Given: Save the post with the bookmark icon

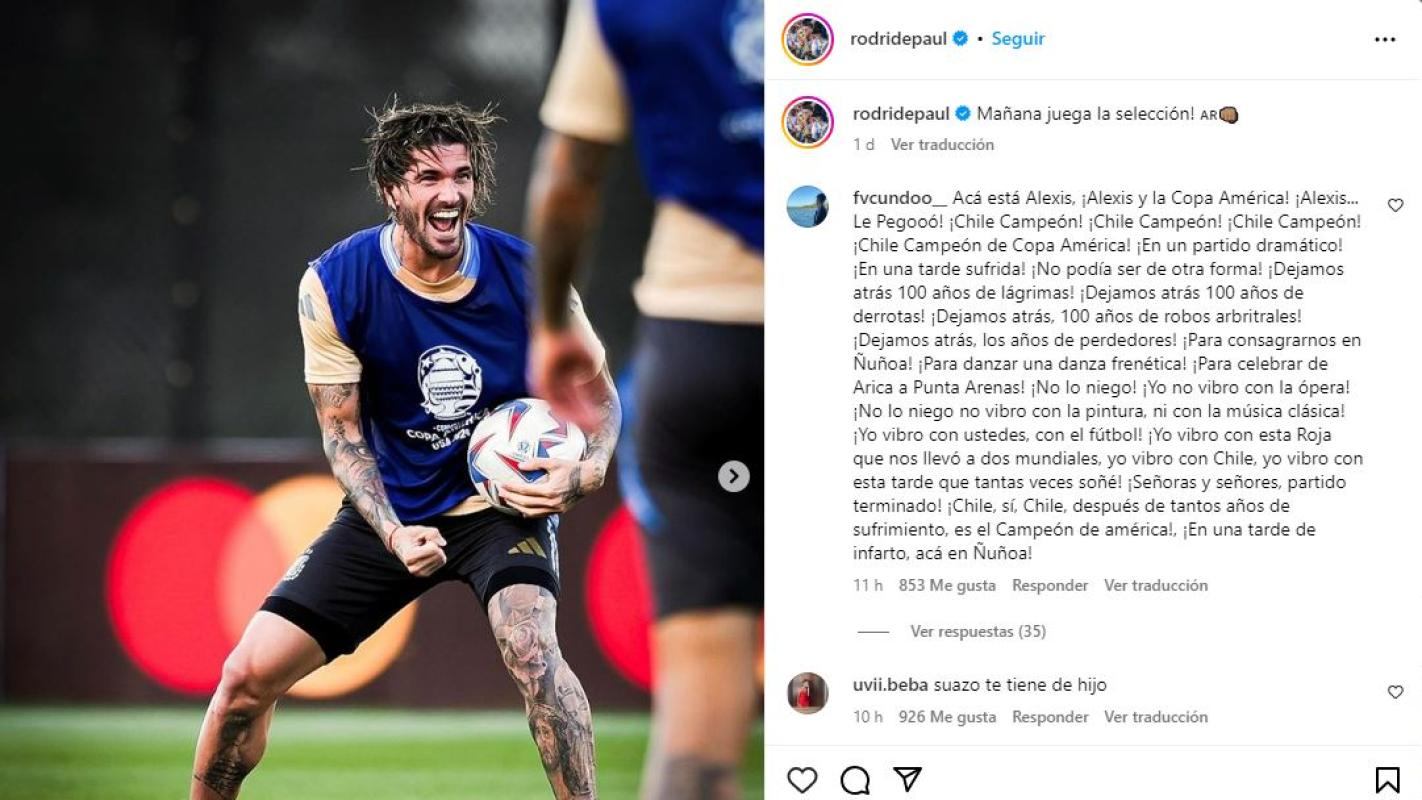Looking at the screenshot, I should click(x=1387, y=779).
